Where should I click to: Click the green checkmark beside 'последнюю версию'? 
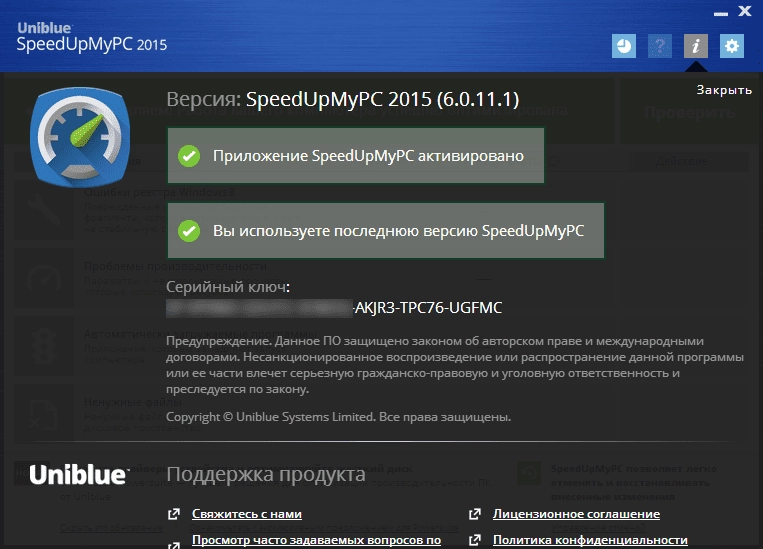click(x=189, y=231)
